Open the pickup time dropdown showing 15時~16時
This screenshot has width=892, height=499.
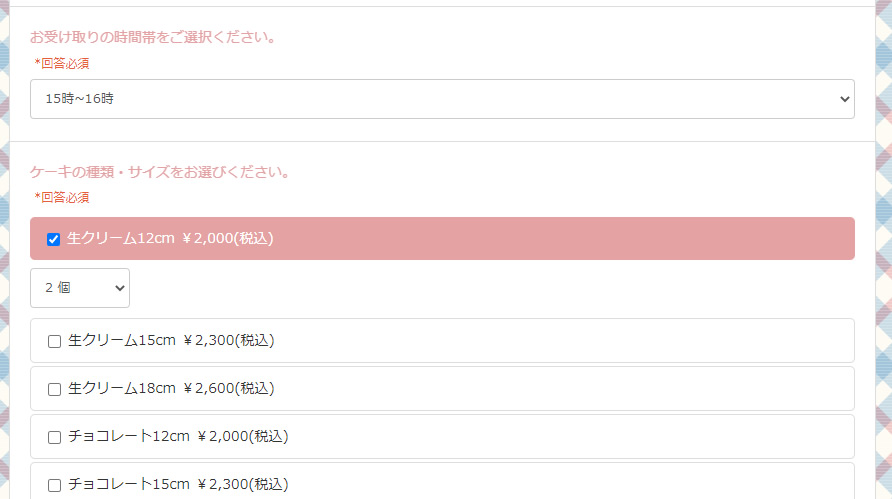[x=441, y=99]
